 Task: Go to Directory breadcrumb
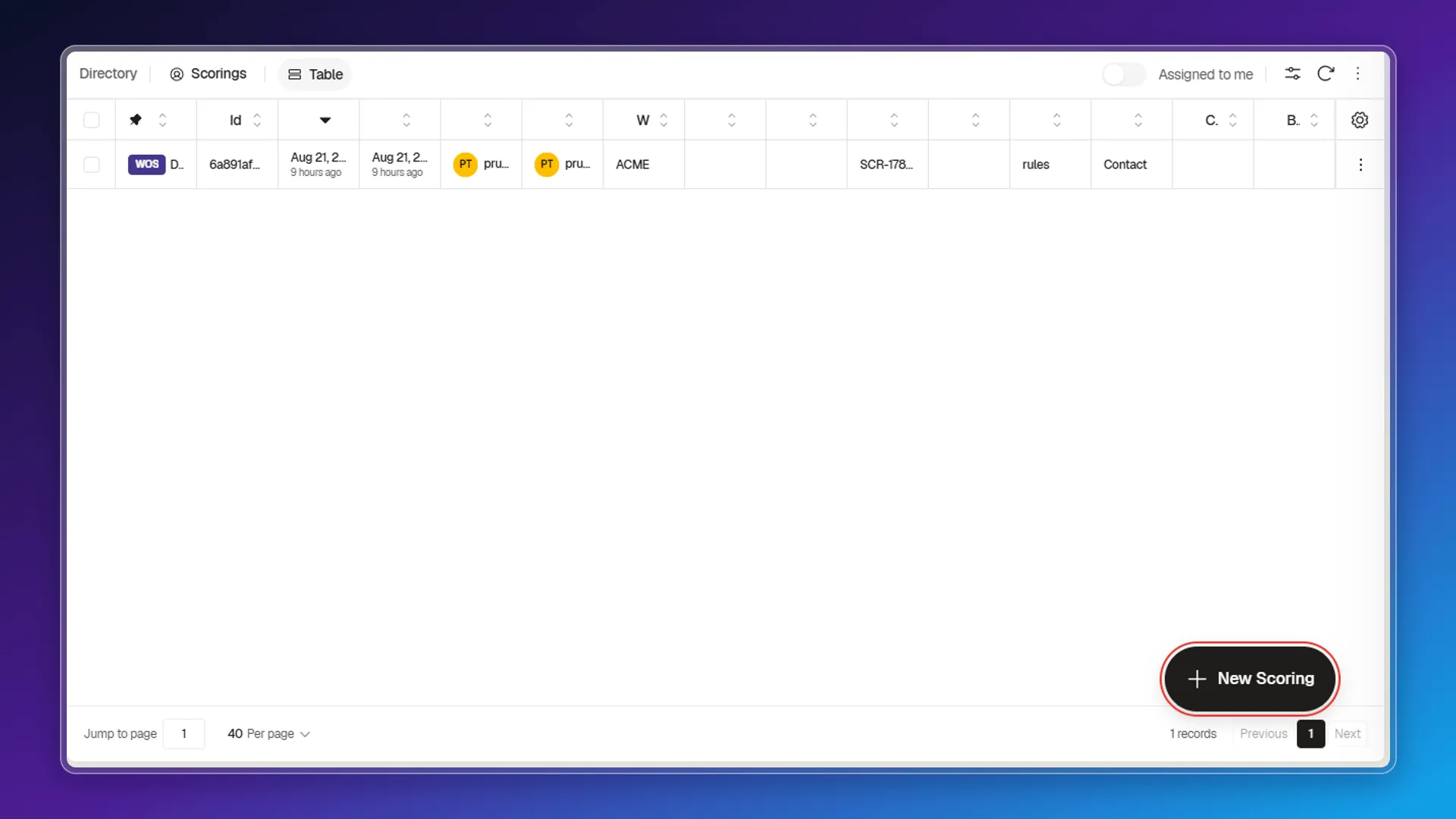tap(108, 74)
